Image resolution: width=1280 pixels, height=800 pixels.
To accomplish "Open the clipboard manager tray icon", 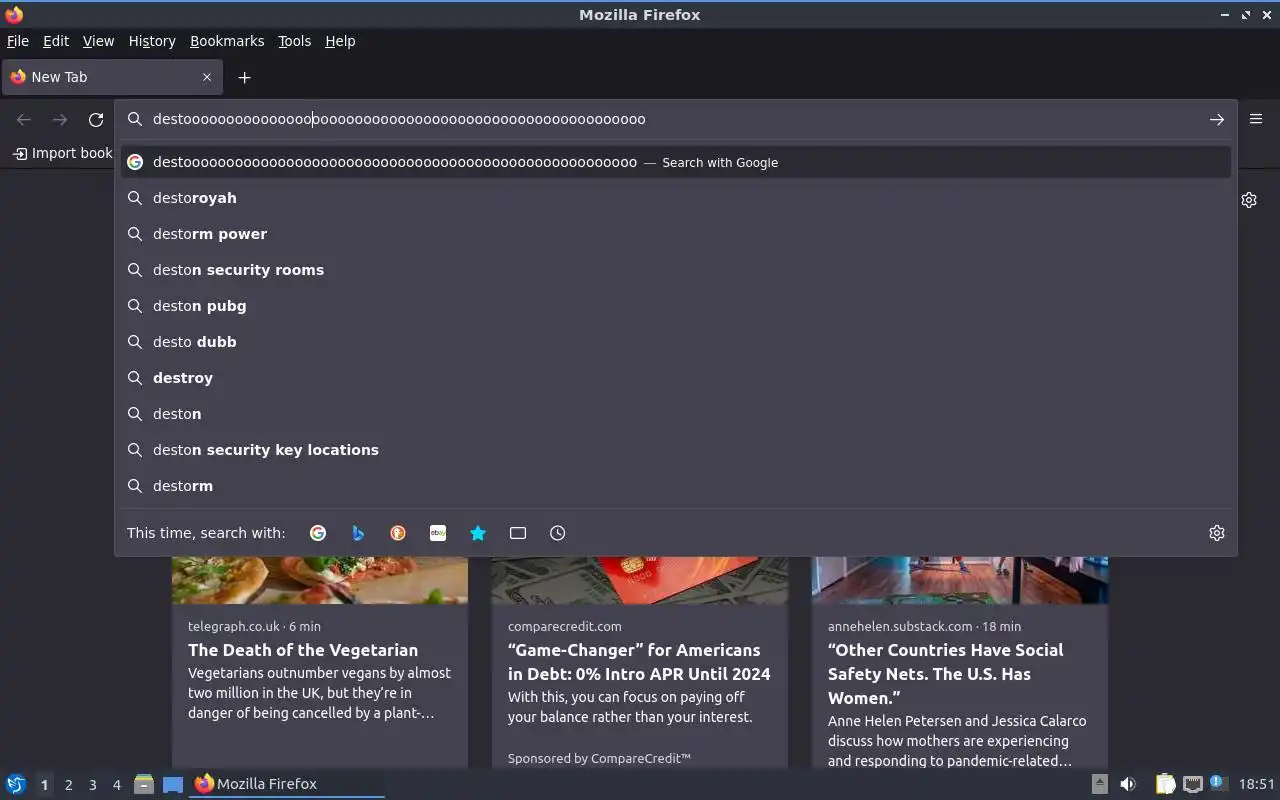I will [x=1166, y=784].
